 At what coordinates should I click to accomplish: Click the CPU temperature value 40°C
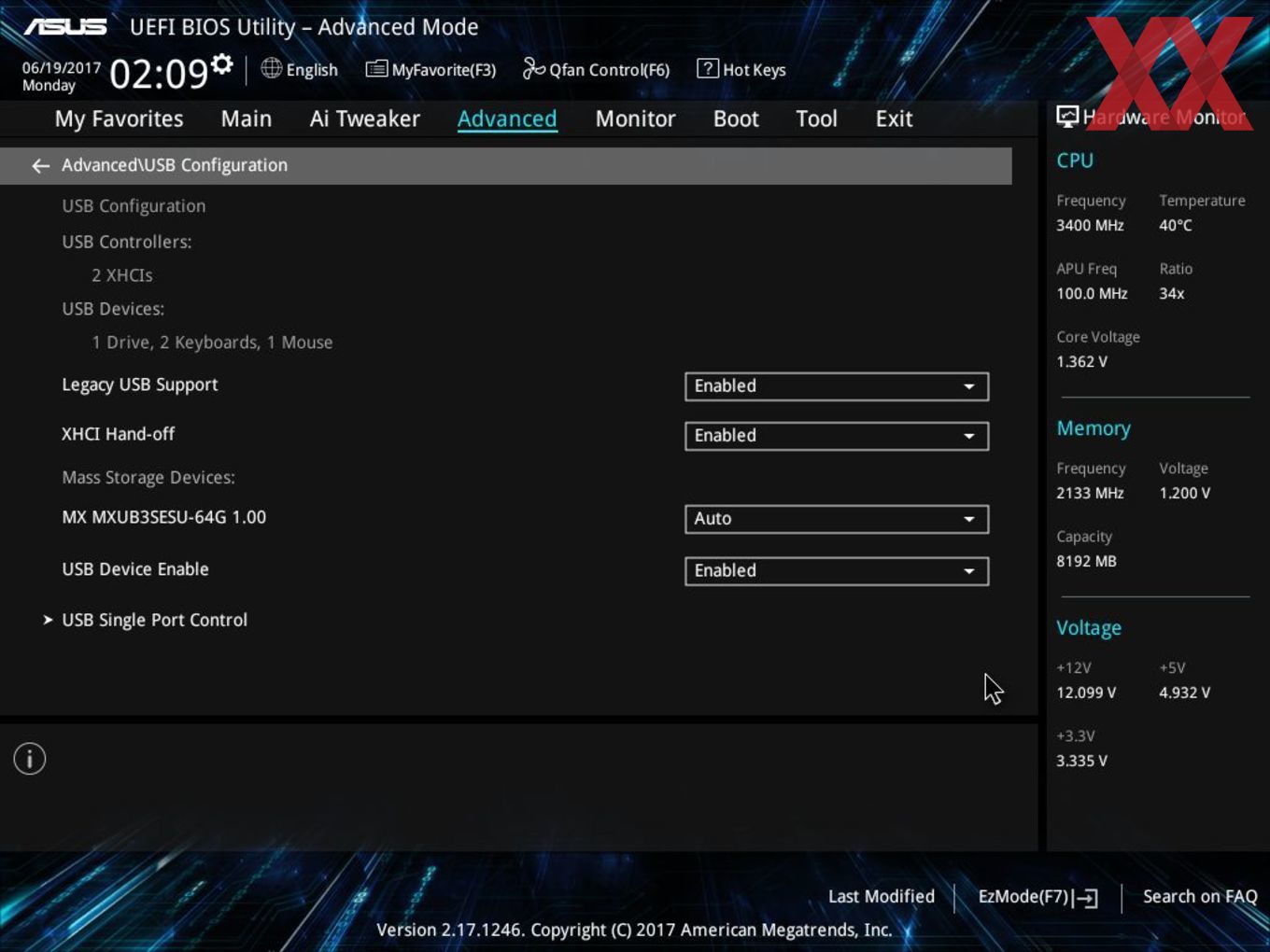pos(1176,225)
